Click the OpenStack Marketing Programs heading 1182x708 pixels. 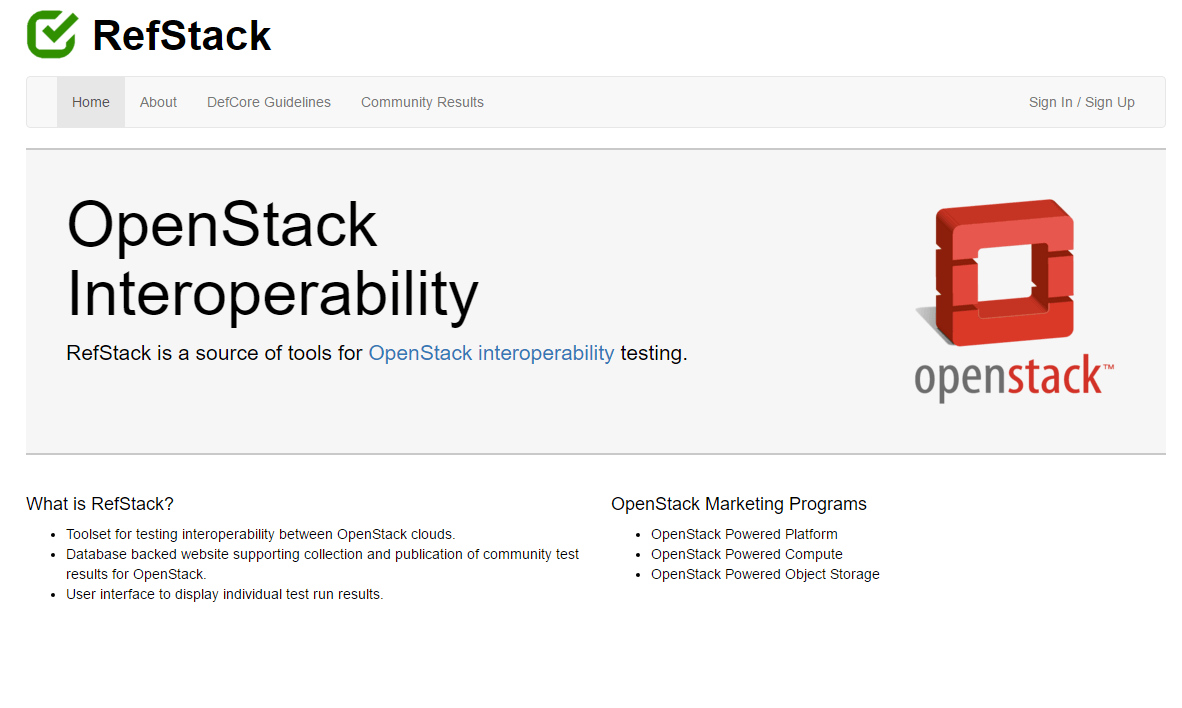tap(740, 504)
